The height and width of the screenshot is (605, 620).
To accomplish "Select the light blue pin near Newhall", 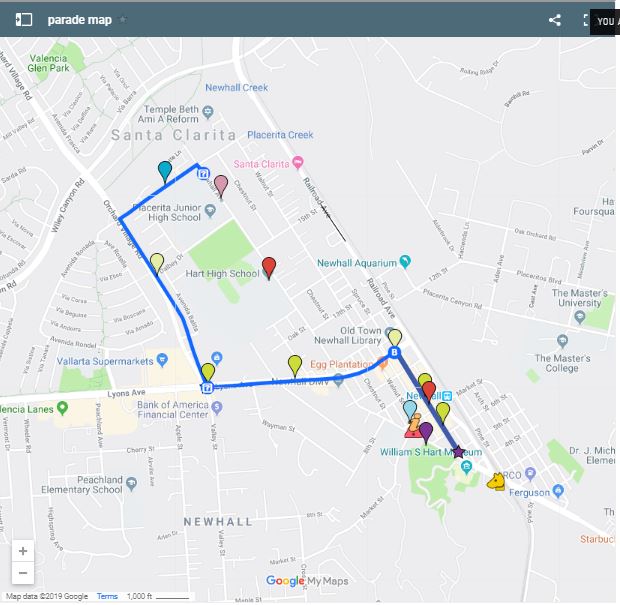I will [410, 410].
